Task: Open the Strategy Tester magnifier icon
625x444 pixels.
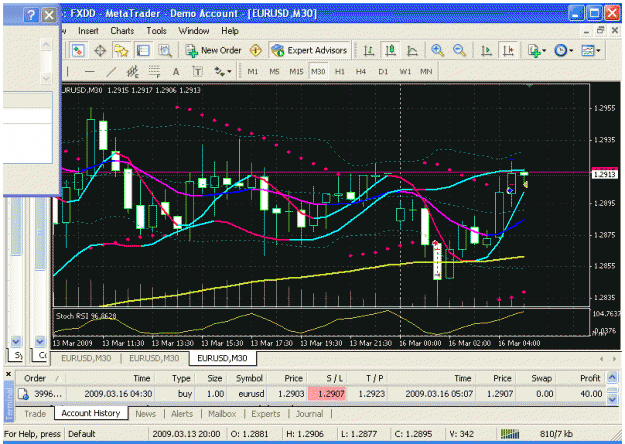Action: click(165, 51)
